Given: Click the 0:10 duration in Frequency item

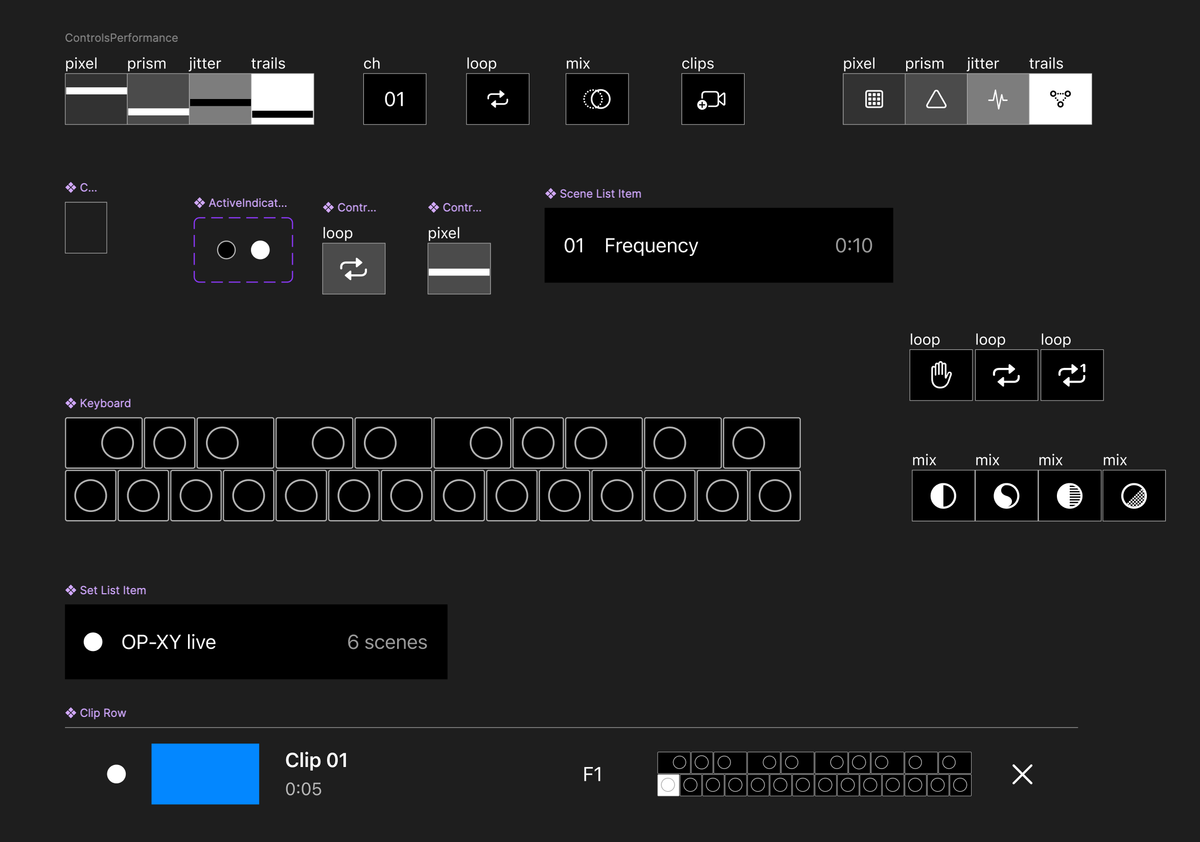Looking at the screenshot, I should 854,246.
